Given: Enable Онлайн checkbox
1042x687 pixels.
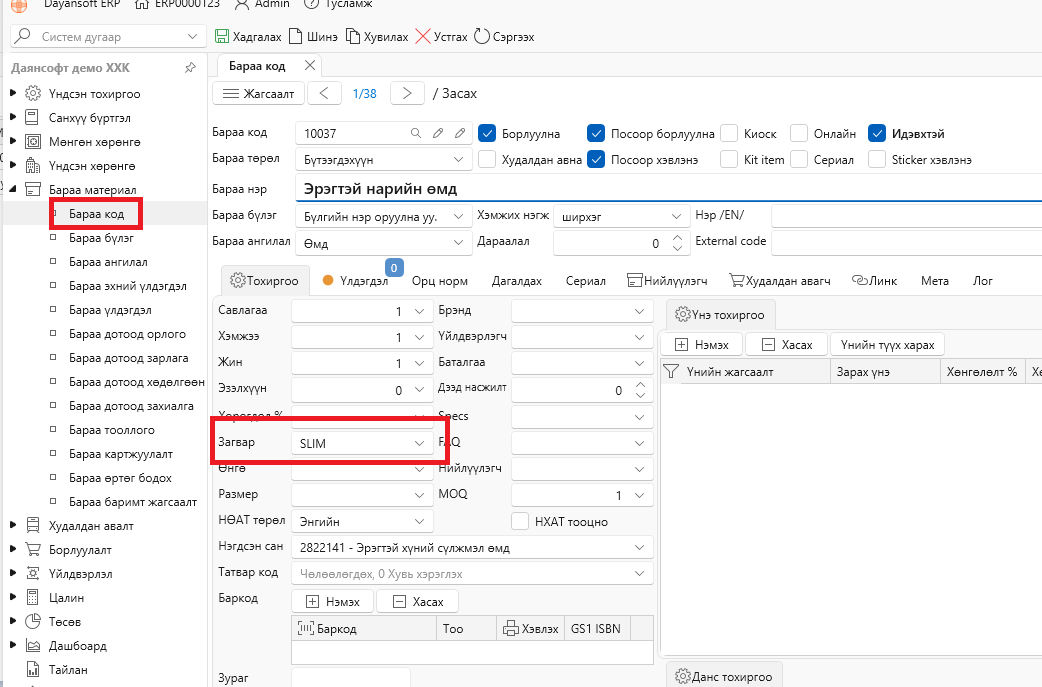Looking at the screenshot, I should [x=799, y=134].
